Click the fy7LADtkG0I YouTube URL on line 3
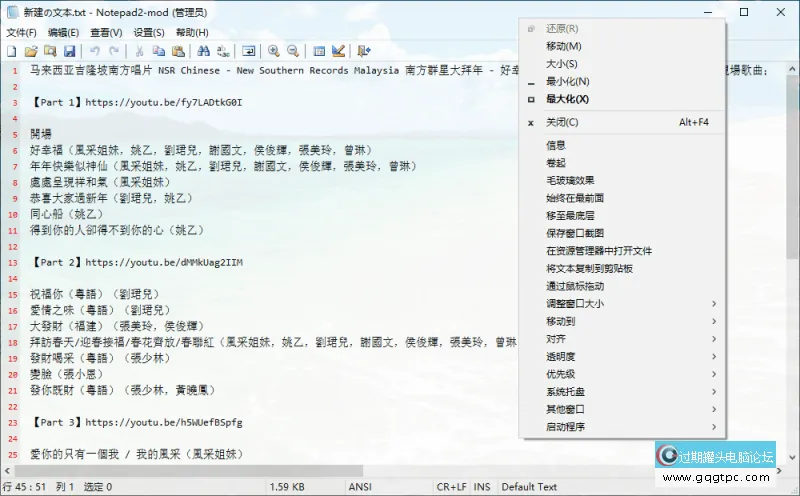800x496 pixels. [164, 103]
